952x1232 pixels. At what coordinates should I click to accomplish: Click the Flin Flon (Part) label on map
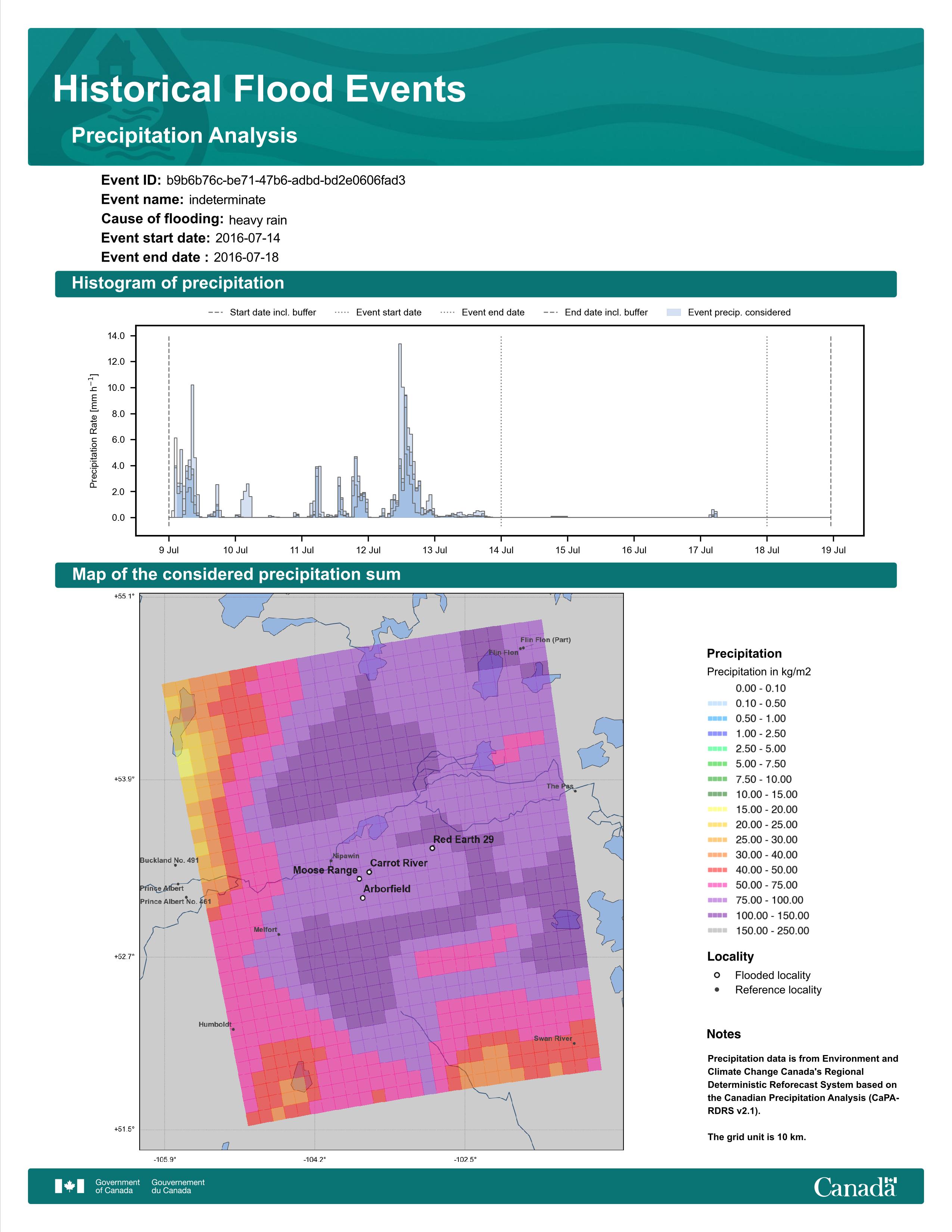[x=545, y=640]
